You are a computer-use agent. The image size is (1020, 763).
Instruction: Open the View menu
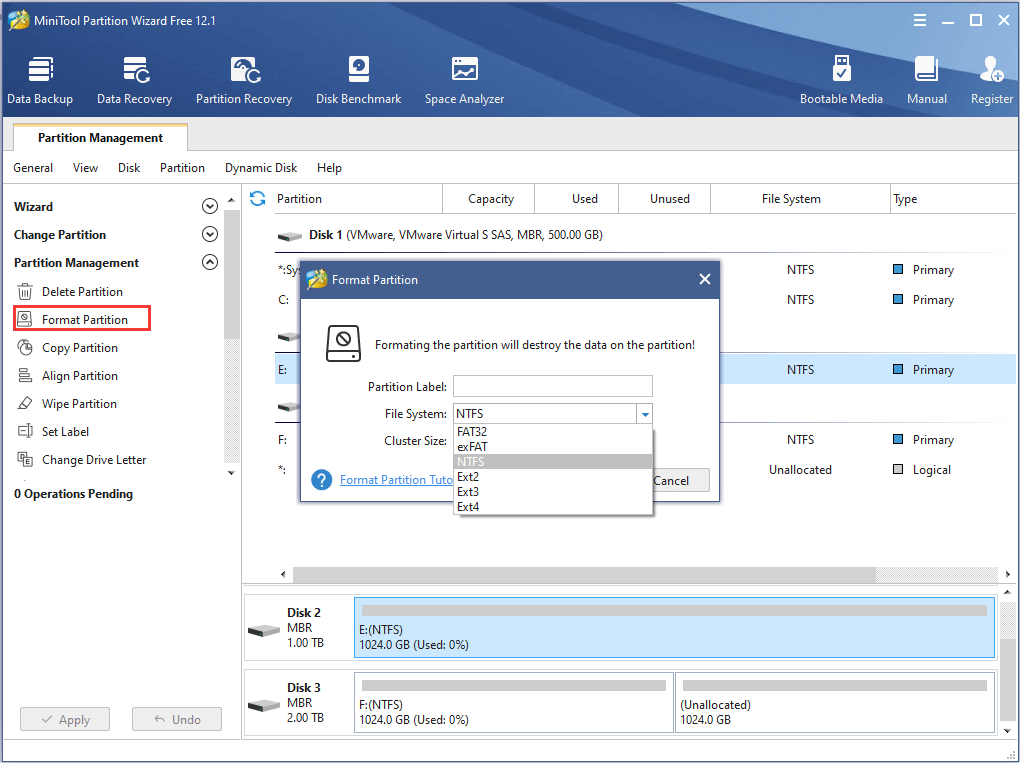85,168
